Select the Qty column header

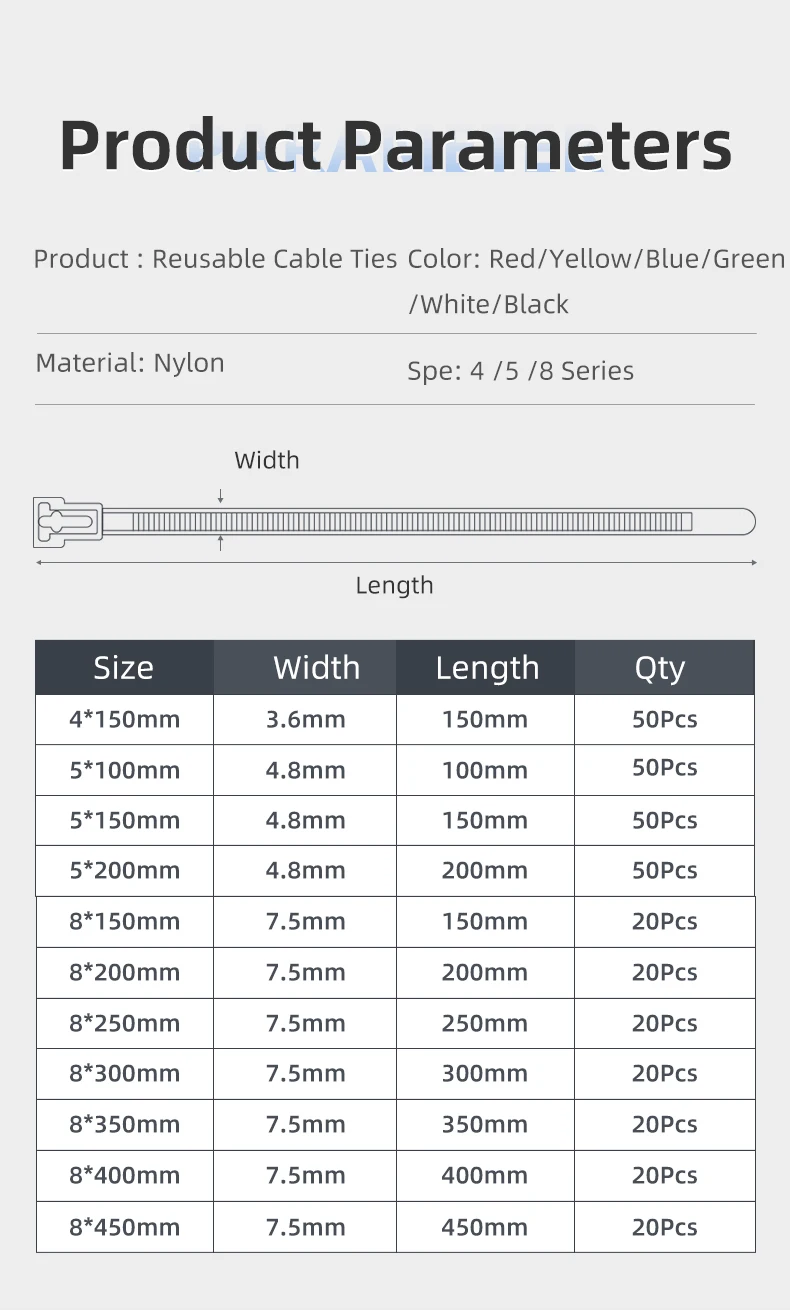tap(665, 667)
